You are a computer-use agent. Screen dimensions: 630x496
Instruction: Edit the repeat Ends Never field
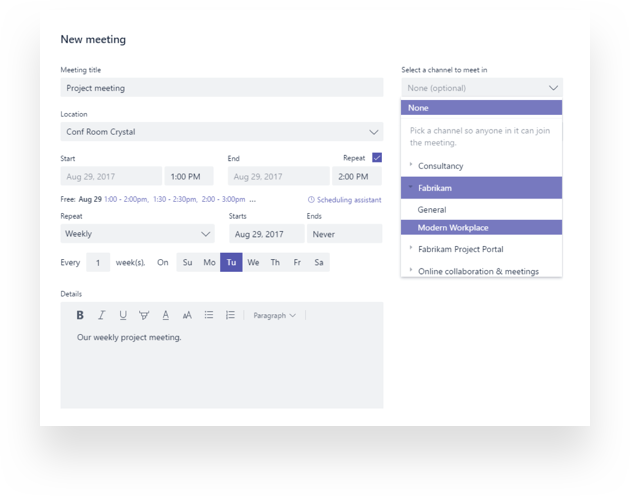344,234
